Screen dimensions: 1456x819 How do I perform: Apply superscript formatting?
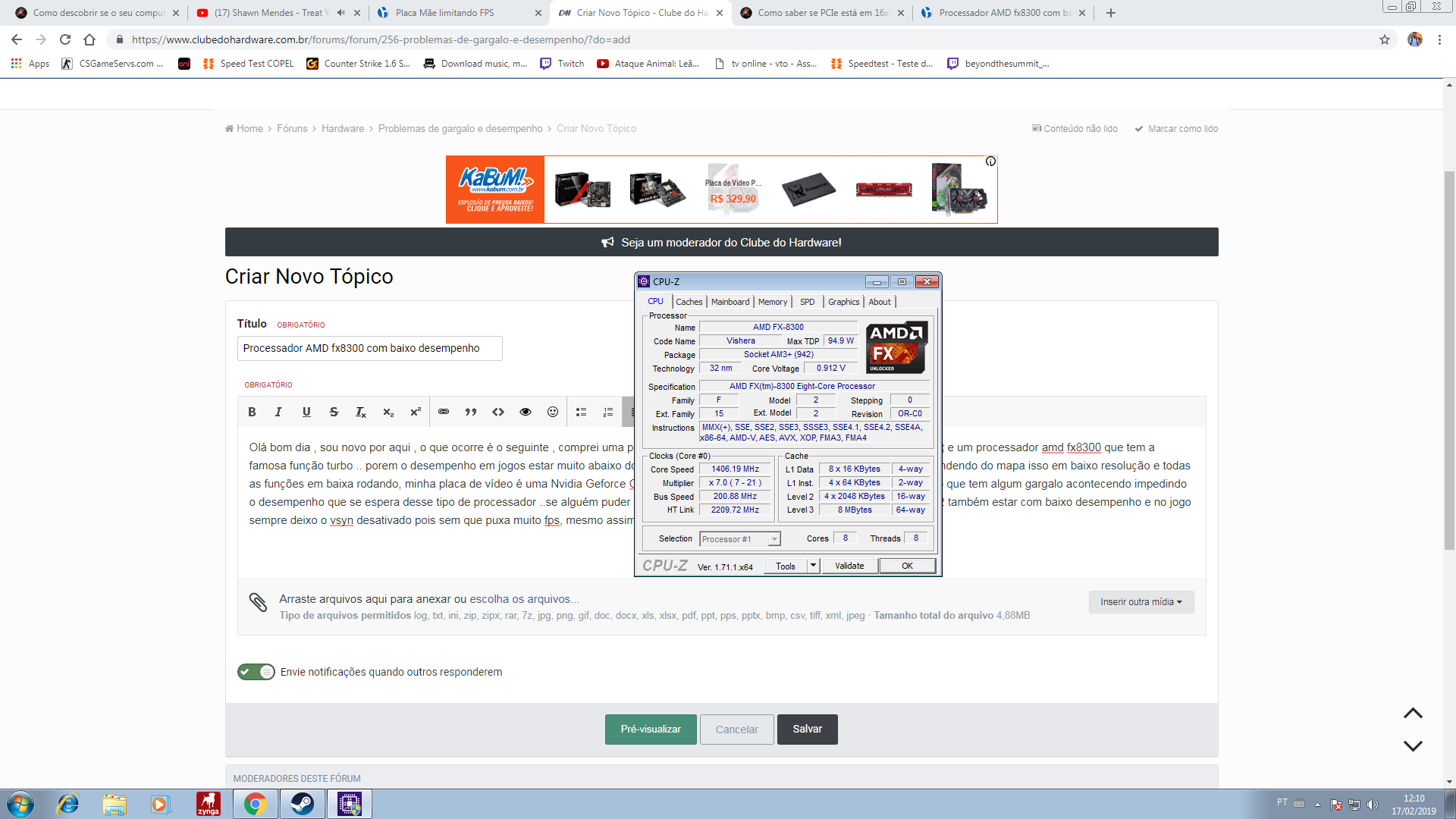tap(416, 412)
